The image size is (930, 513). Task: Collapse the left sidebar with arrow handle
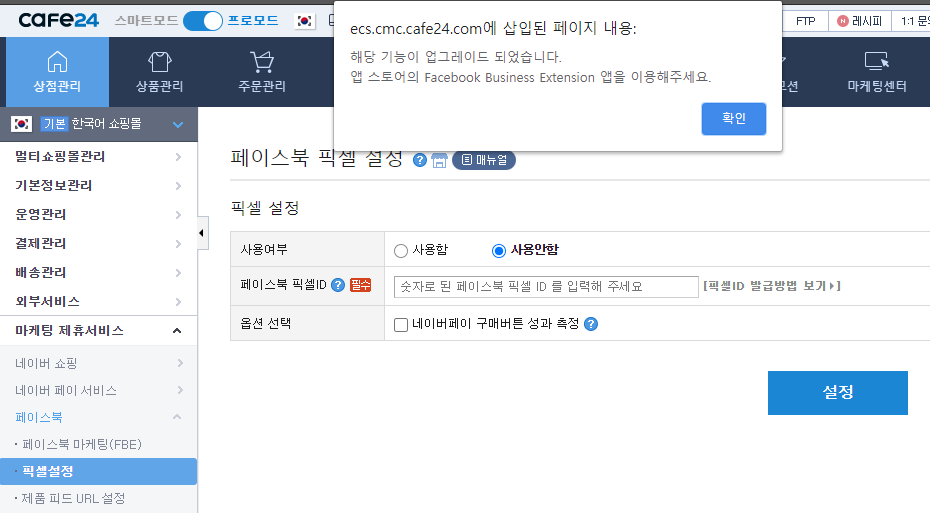[202, 233]
